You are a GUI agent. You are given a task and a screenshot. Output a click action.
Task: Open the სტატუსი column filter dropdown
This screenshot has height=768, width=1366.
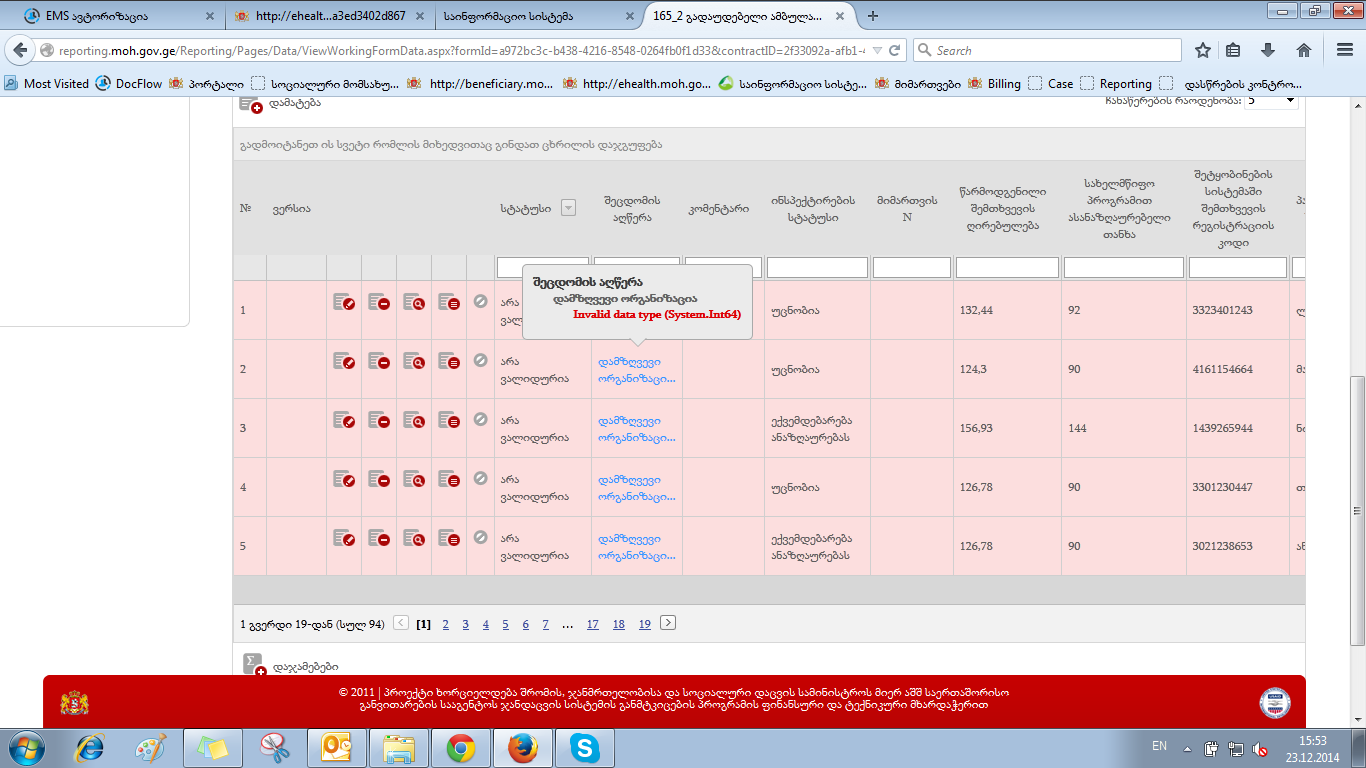(x=568, y=208)
